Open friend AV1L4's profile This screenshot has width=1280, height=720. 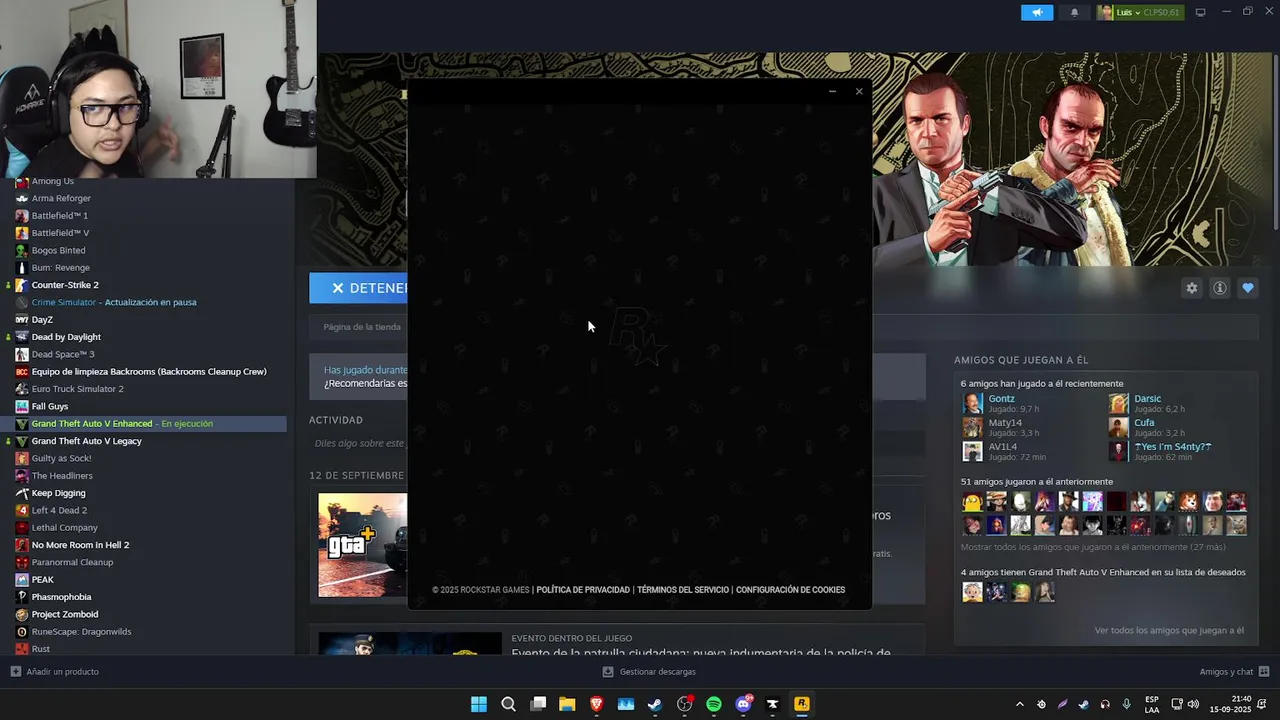point(1003,447)
